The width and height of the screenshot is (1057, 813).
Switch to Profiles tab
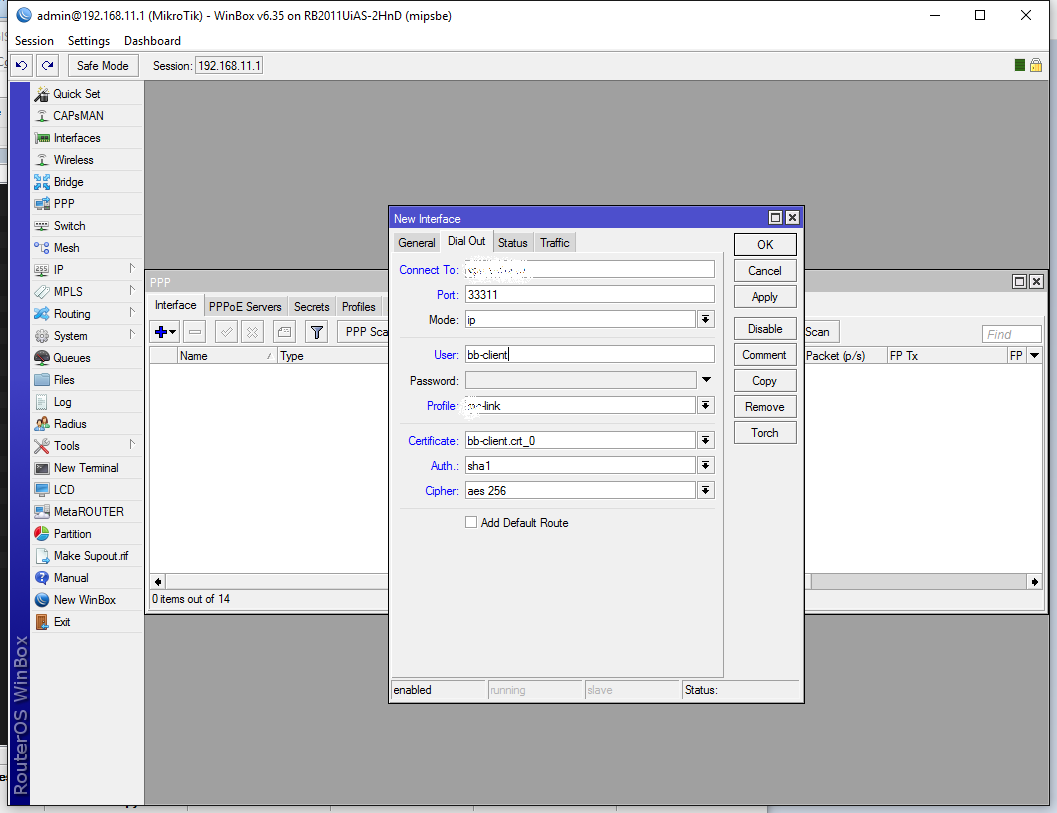pyautogui.click(x=359, y=307)
